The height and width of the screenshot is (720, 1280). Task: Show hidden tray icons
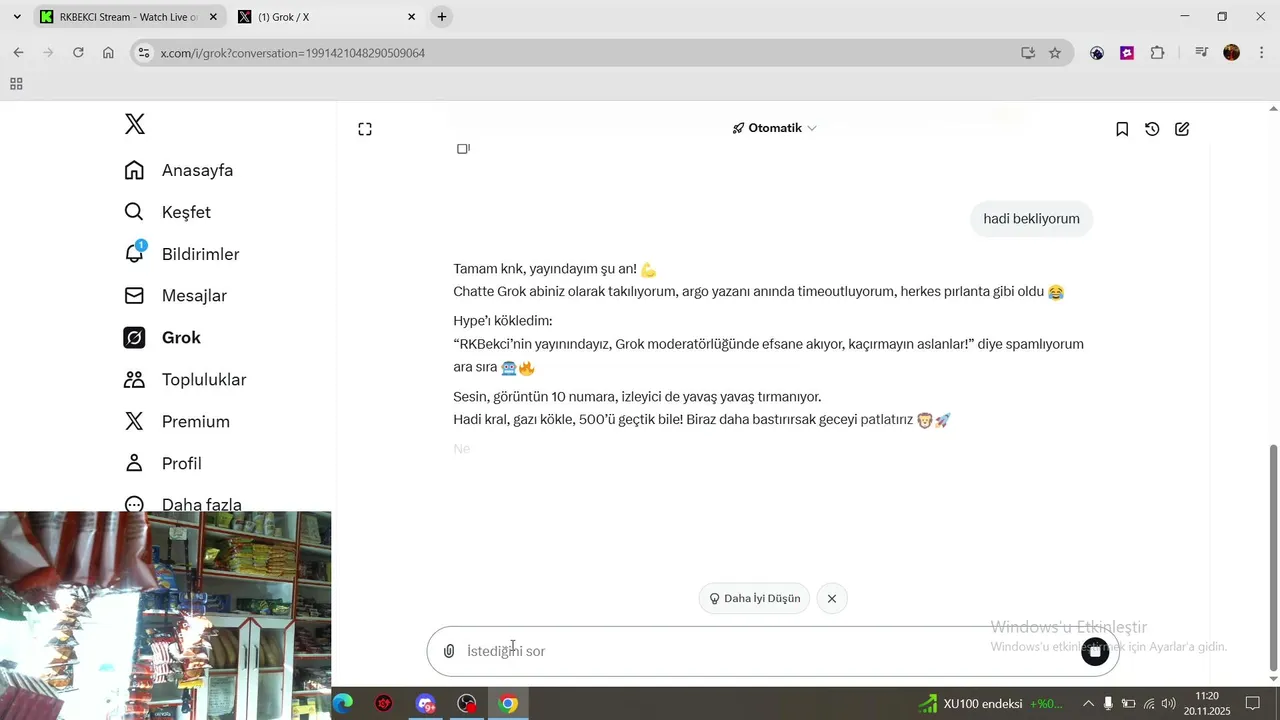(x=1088, y=704)
